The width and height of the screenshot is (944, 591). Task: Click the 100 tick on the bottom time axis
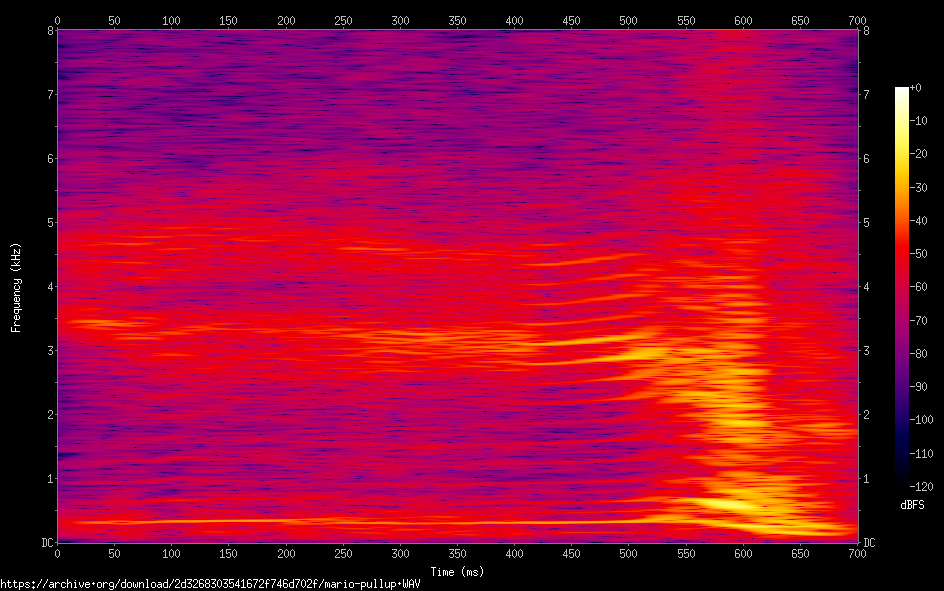pyautogui.click(x=171, y=553)
